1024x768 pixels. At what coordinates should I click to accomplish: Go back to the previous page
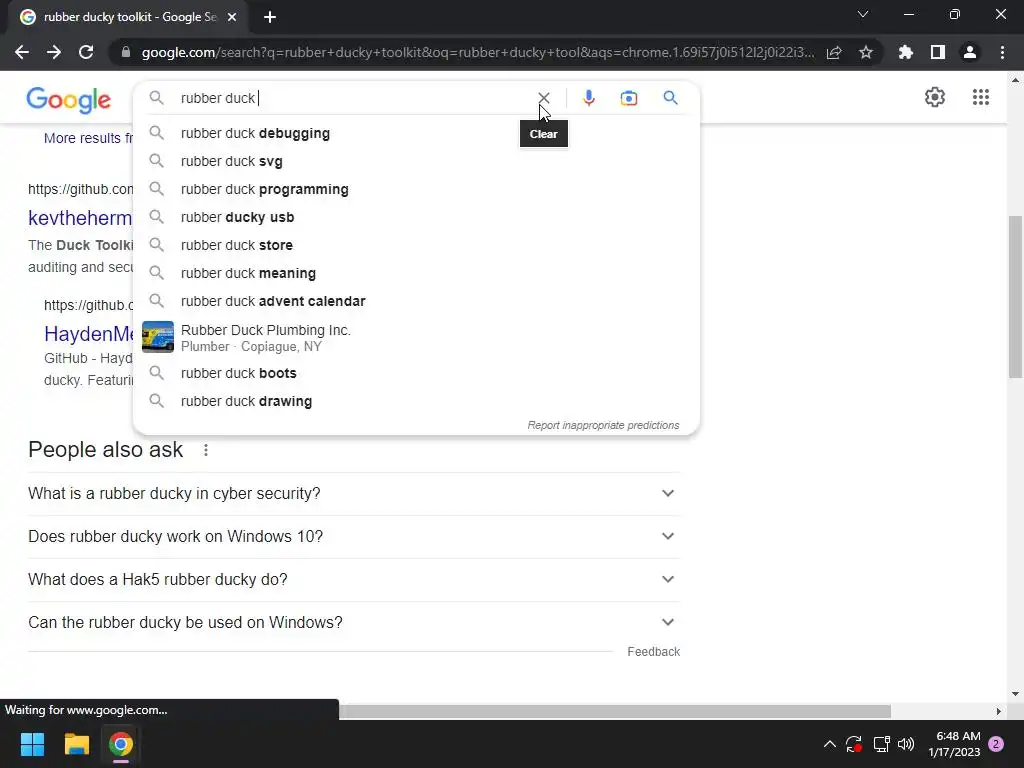22,52
